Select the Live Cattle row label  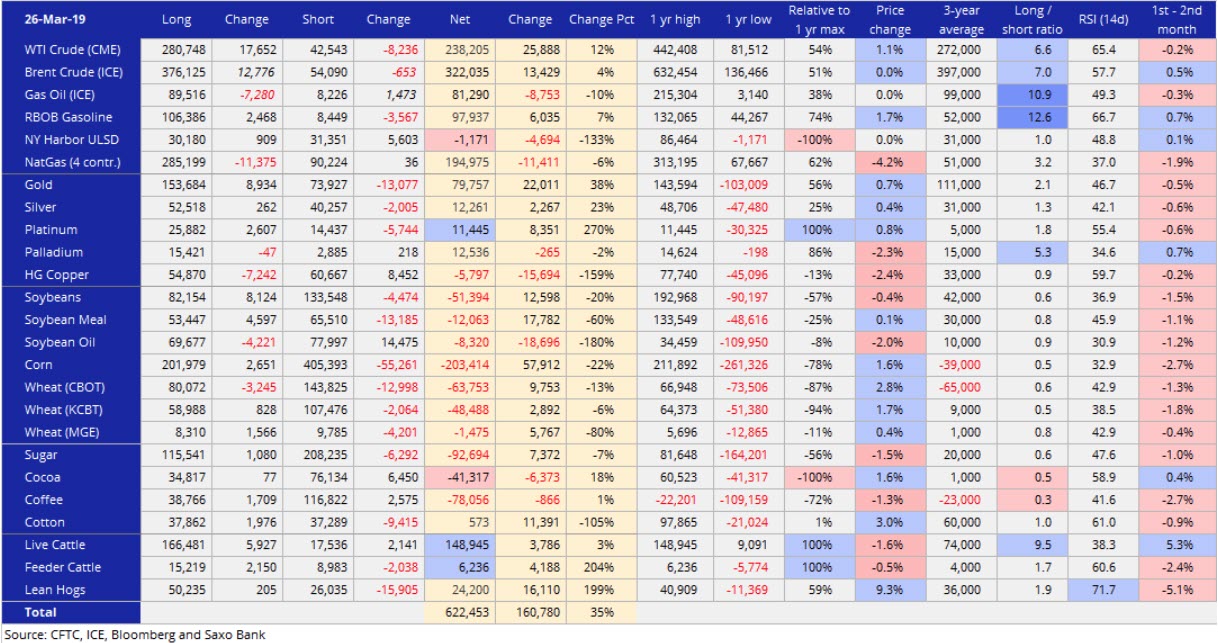pyautogui.click(x=55, y=544)
